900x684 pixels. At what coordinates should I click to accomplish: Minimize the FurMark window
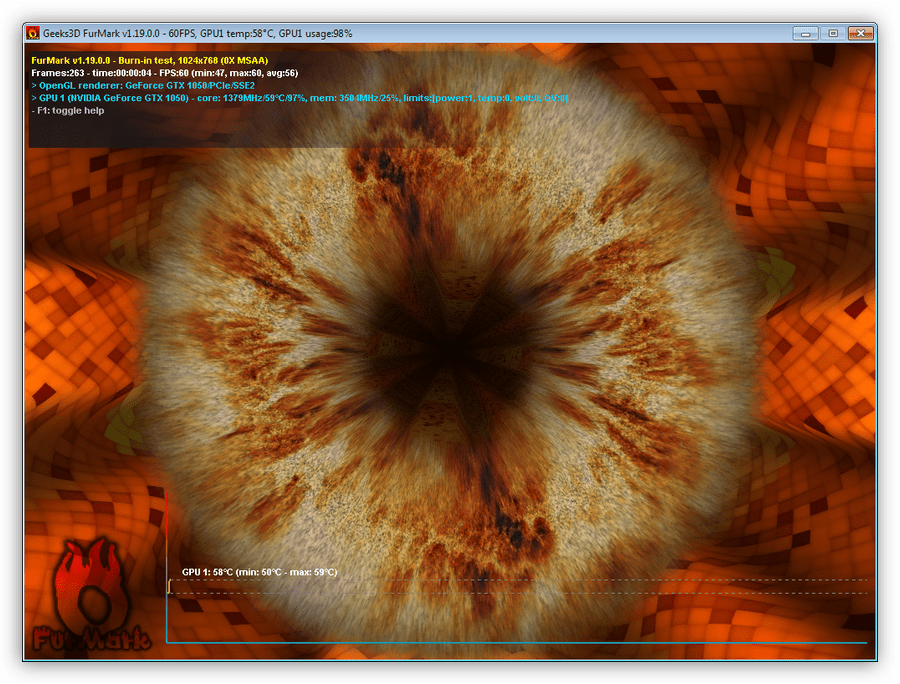pyautogui.click(x=806, y=33)
